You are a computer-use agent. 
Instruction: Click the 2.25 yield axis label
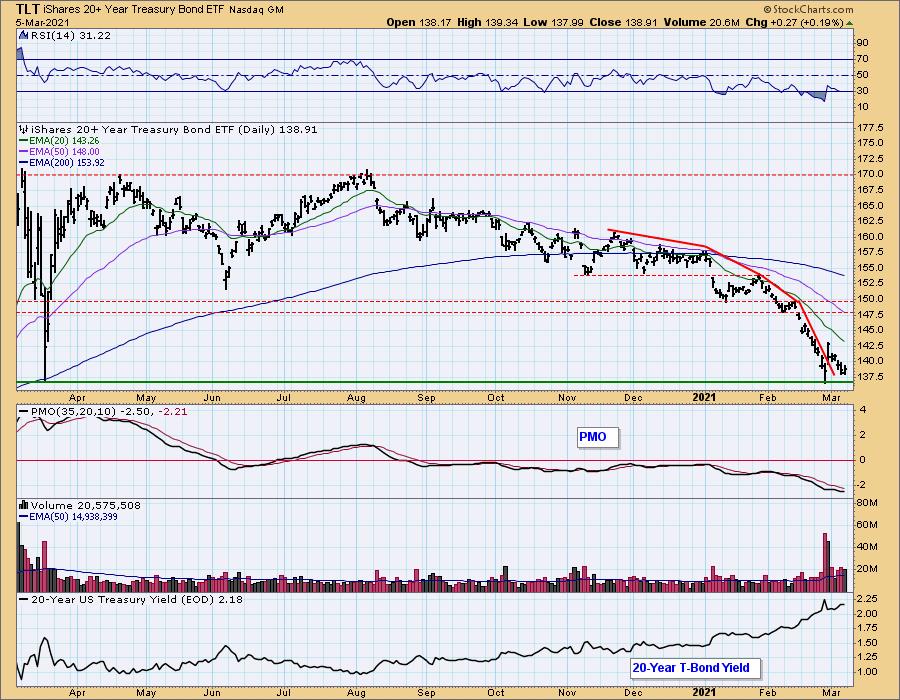[x=867, y=598]
